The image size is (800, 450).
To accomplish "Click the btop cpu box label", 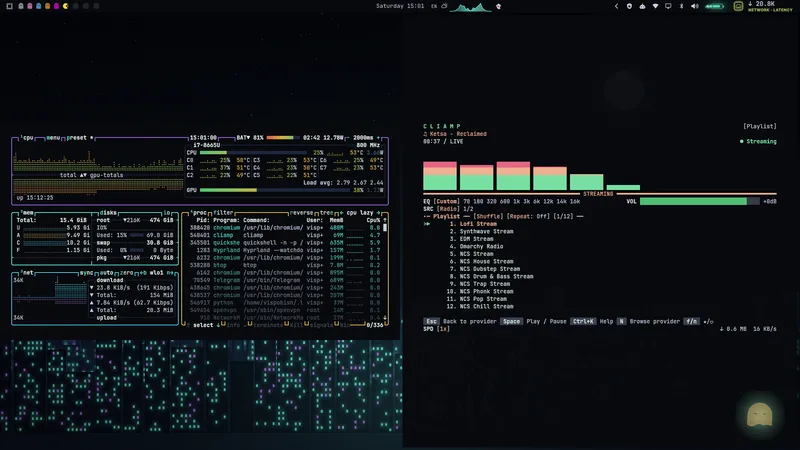I will coord(28,138).
